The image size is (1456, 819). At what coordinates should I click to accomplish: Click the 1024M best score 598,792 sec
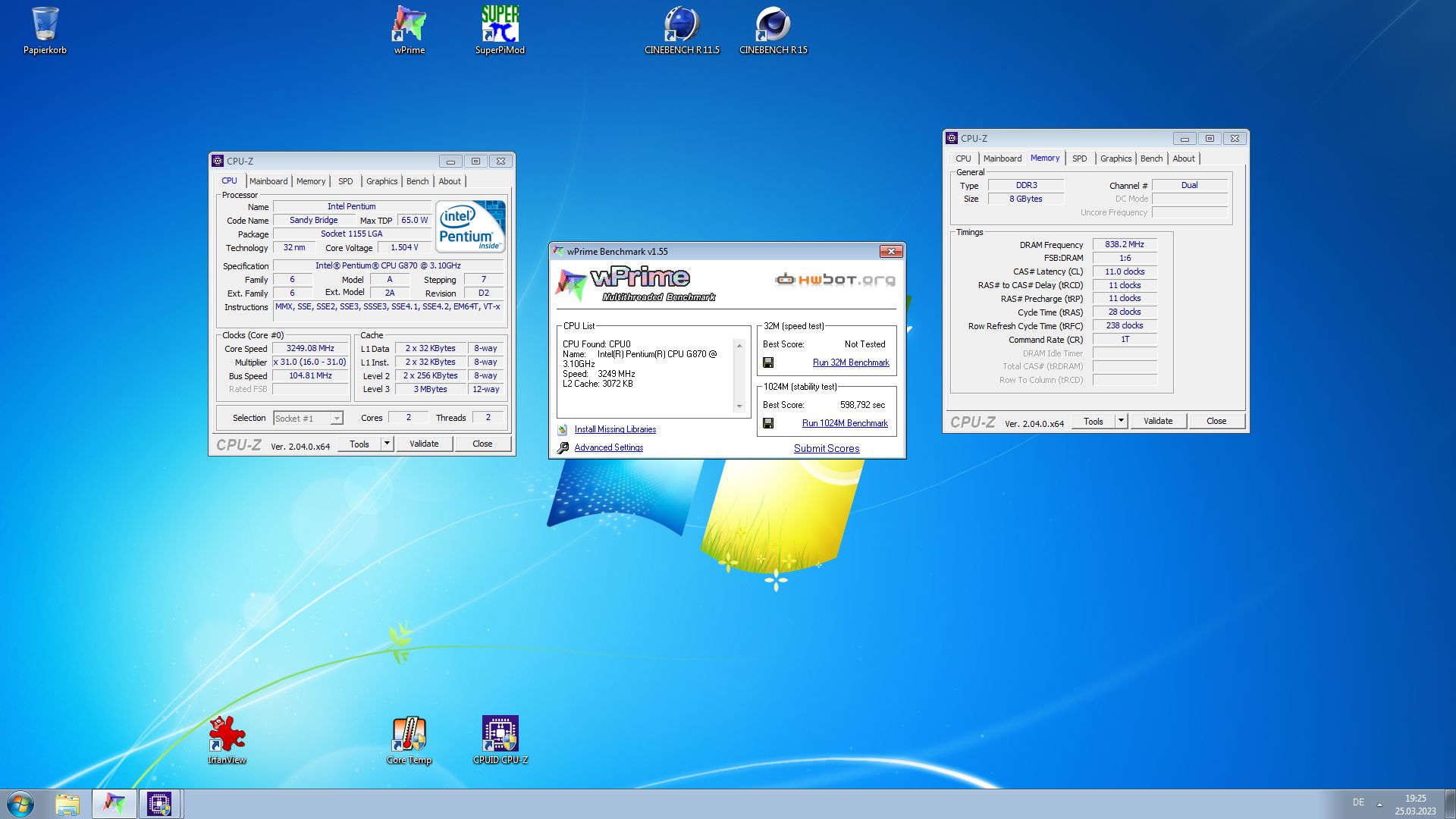point(862,405)
